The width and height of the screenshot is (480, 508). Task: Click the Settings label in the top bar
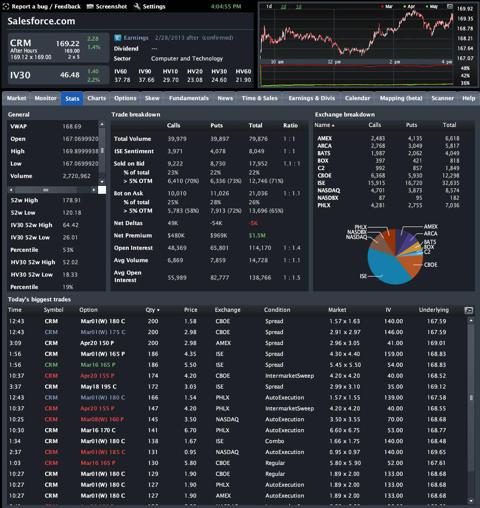point(154,6)
